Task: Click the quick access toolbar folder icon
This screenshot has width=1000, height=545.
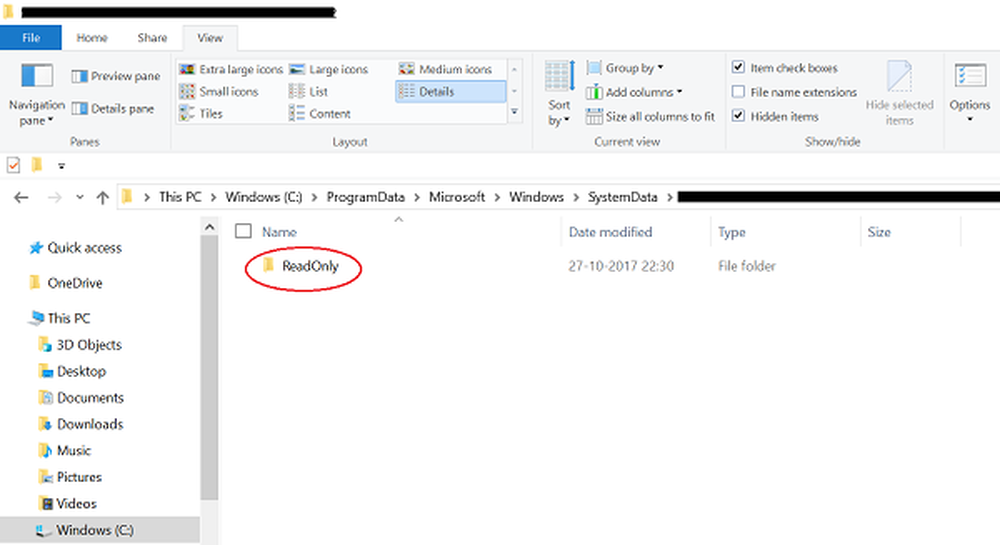Action: (37, 166)
